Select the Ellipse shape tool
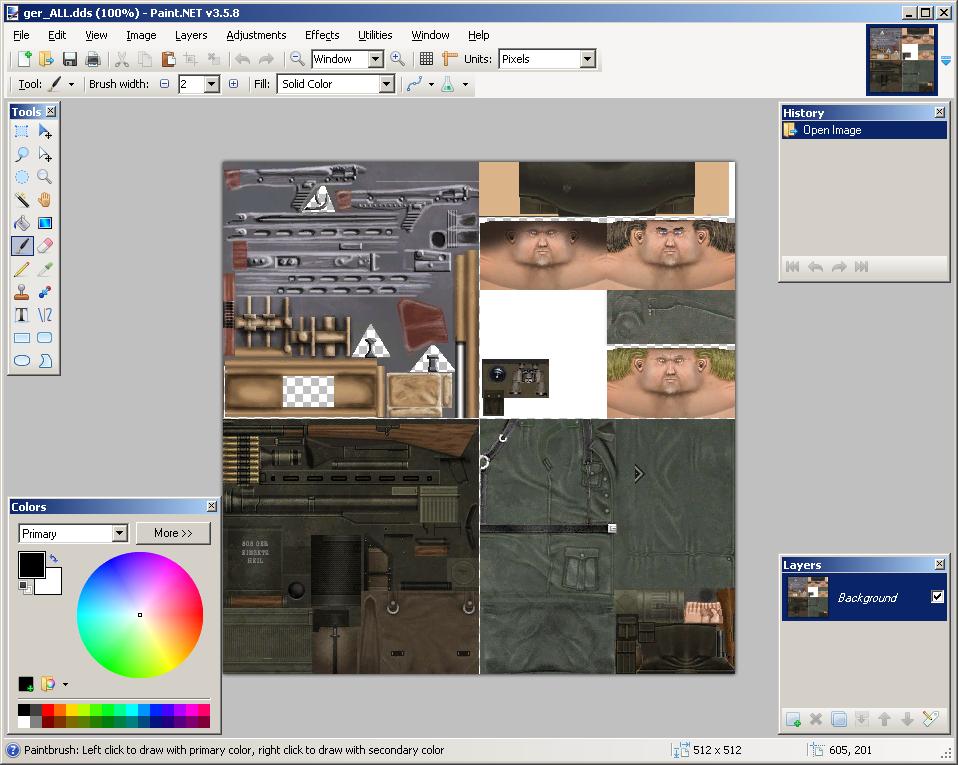The height and width of the screenshot is (765, 958). [21, 361]
